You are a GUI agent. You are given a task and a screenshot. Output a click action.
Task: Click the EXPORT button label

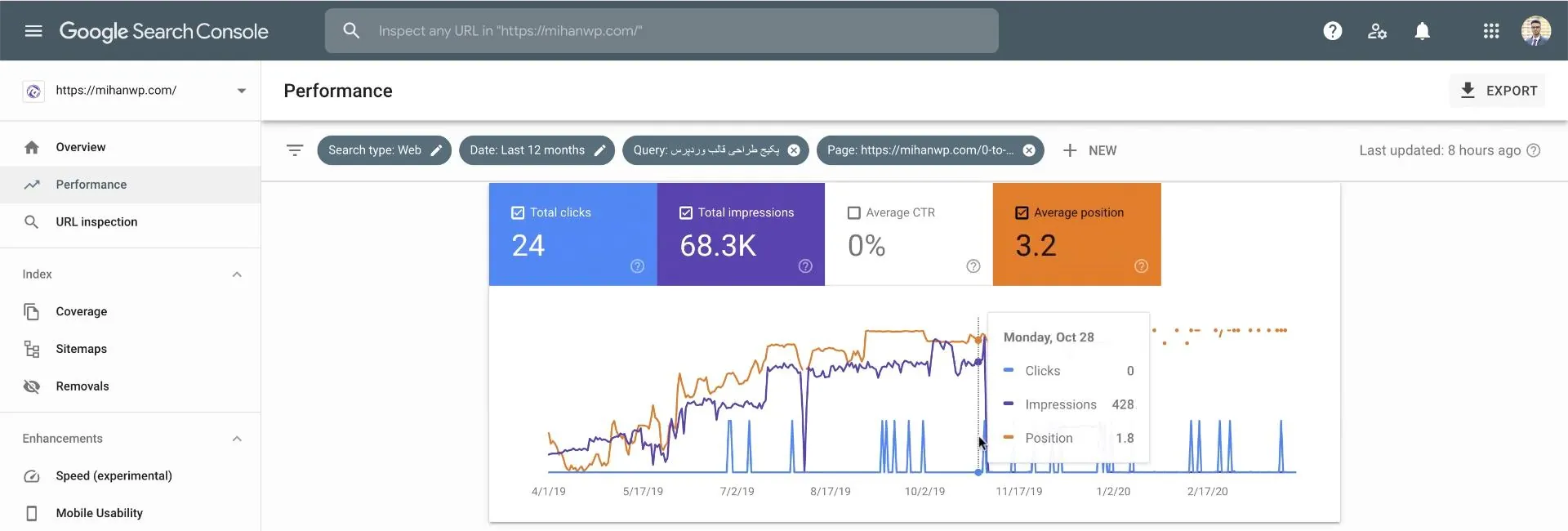click(x=1512, y=91)
